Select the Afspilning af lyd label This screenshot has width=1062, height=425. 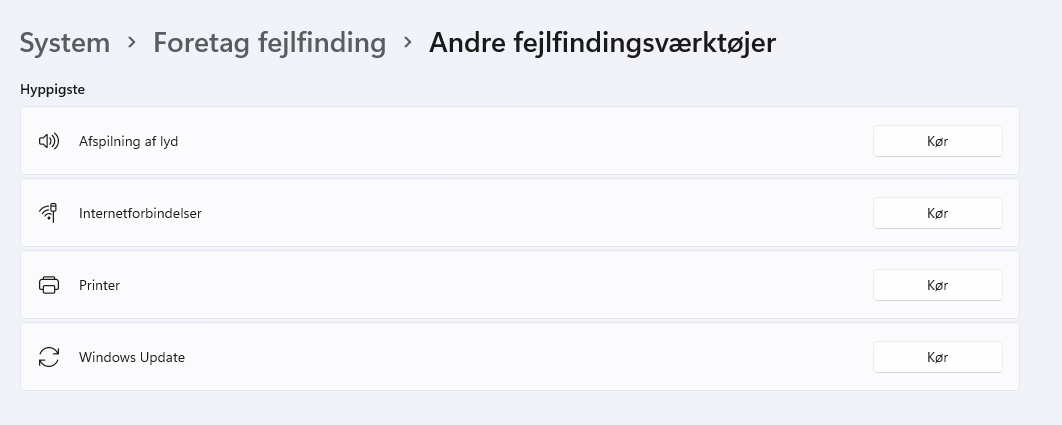(128, 142)
